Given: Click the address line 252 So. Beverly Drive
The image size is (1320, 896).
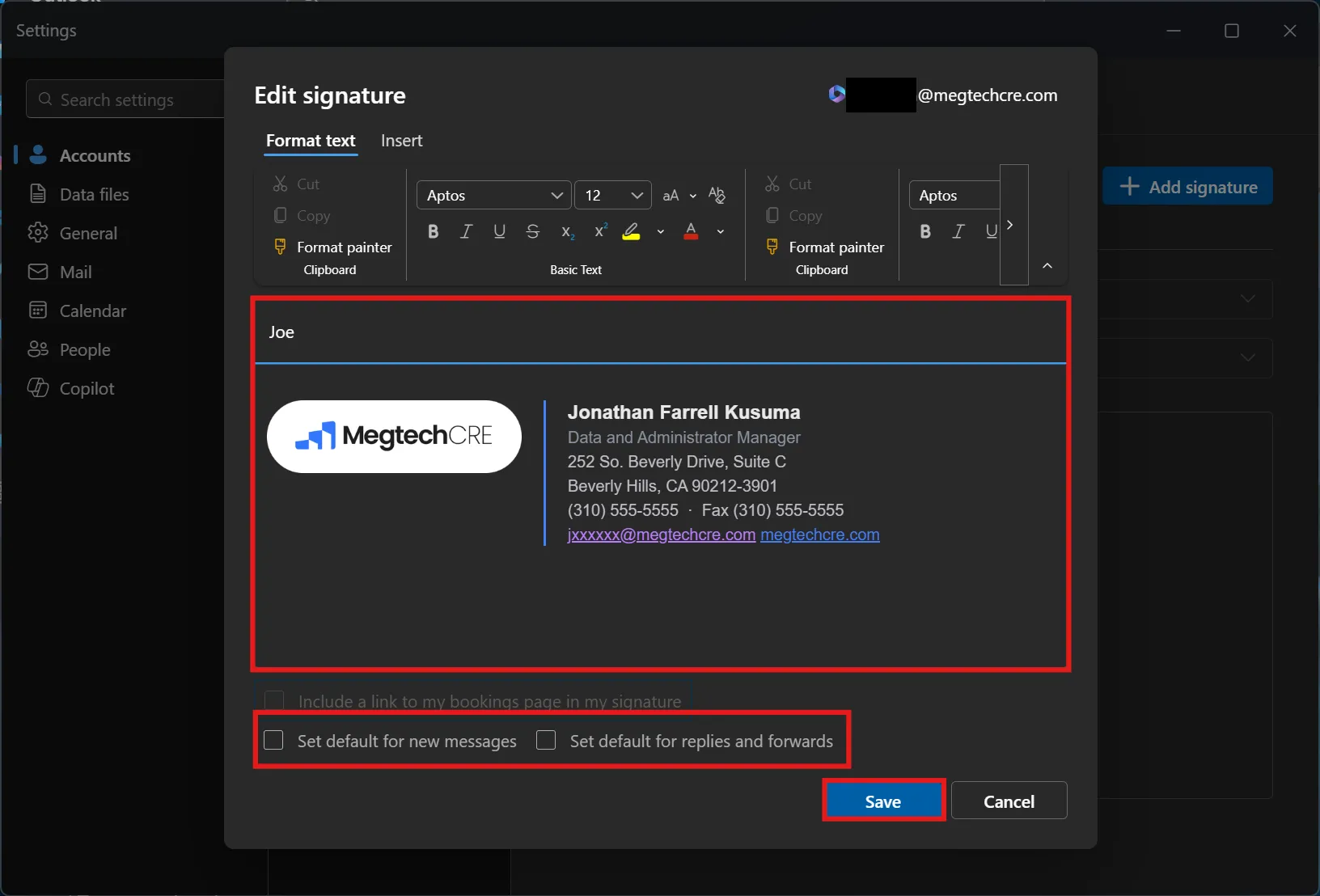Looking at the screenshot, I should click(x=677, y=462).
